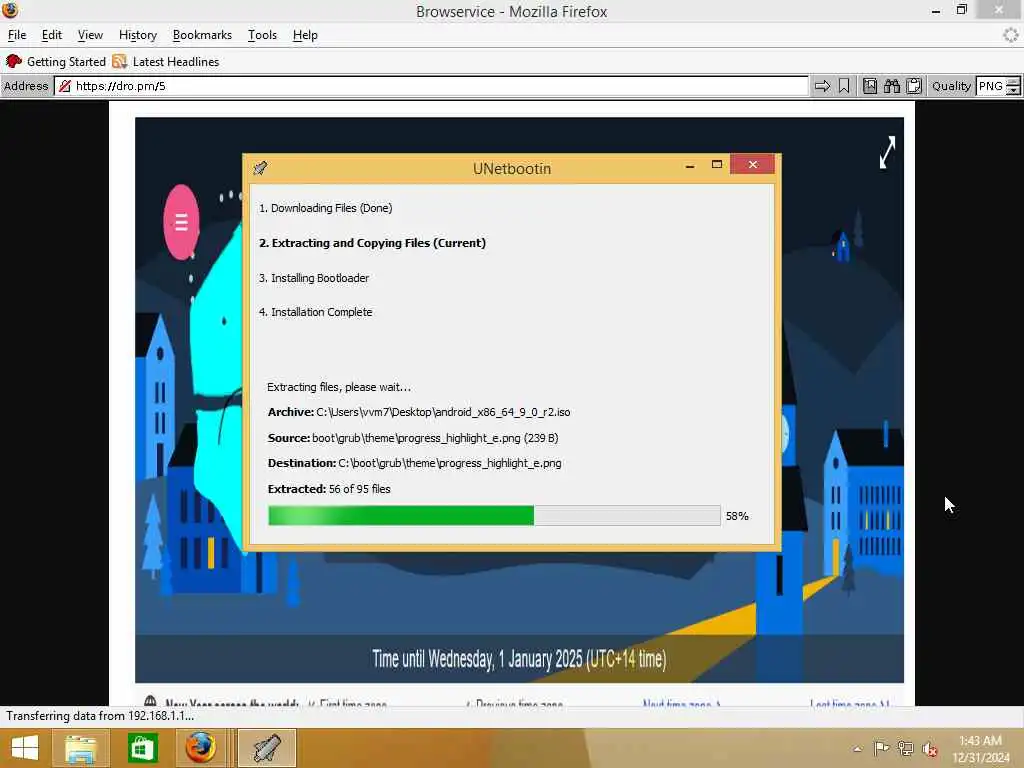Open the pink hamburger menu on the page

pyautogui.click(x=181, y=223)
